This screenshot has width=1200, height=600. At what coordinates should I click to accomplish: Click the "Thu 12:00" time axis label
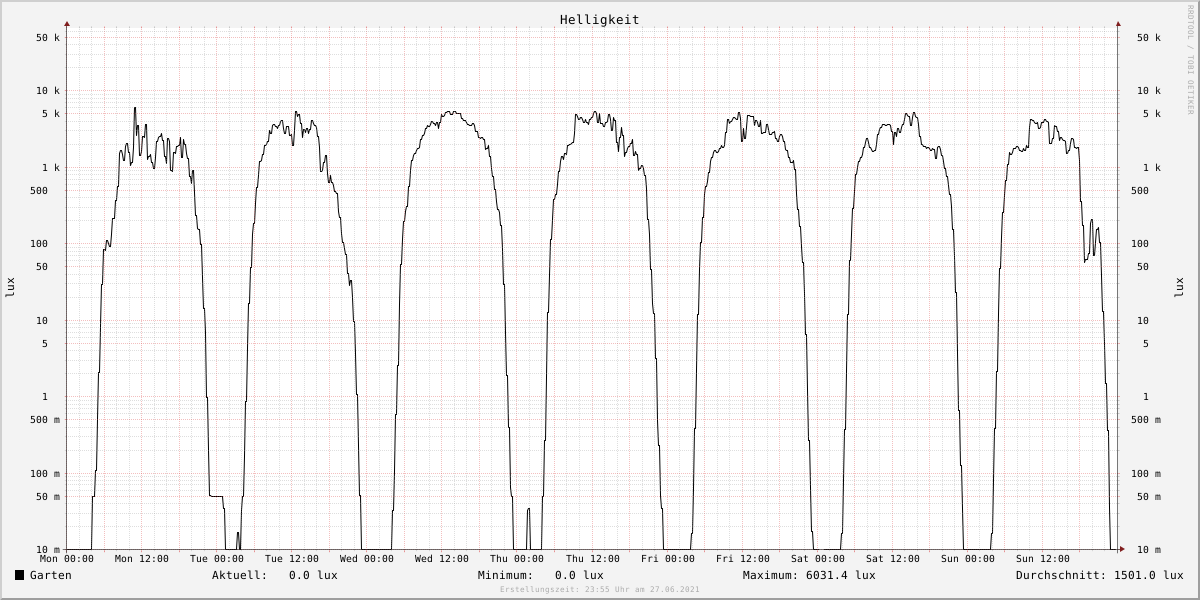593,559
